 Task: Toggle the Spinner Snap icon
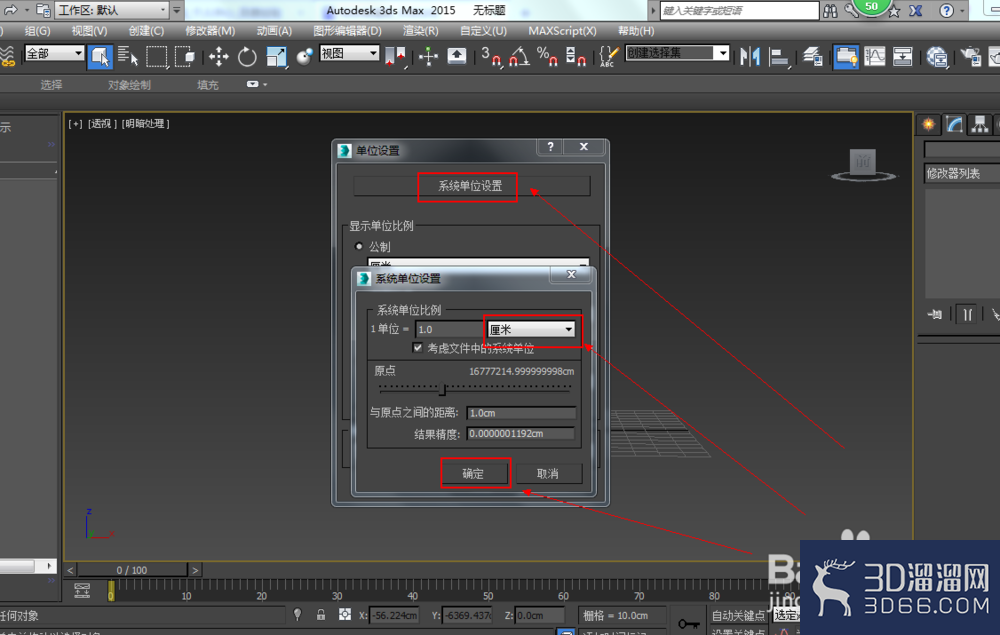tap(575, 57)
